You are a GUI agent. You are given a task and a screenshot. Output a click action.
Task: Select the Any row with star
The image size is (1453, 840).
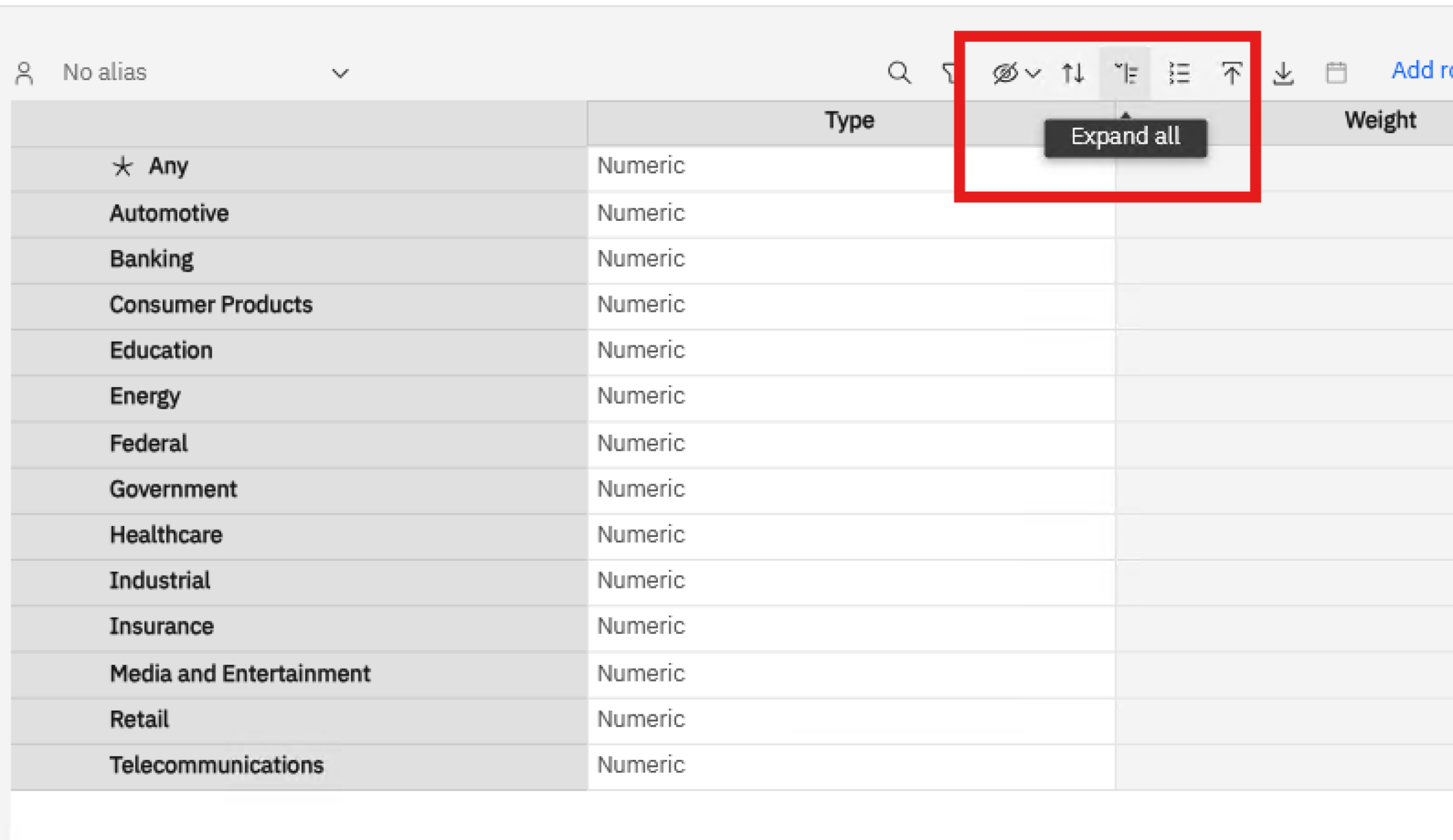[x=299, y=167]
